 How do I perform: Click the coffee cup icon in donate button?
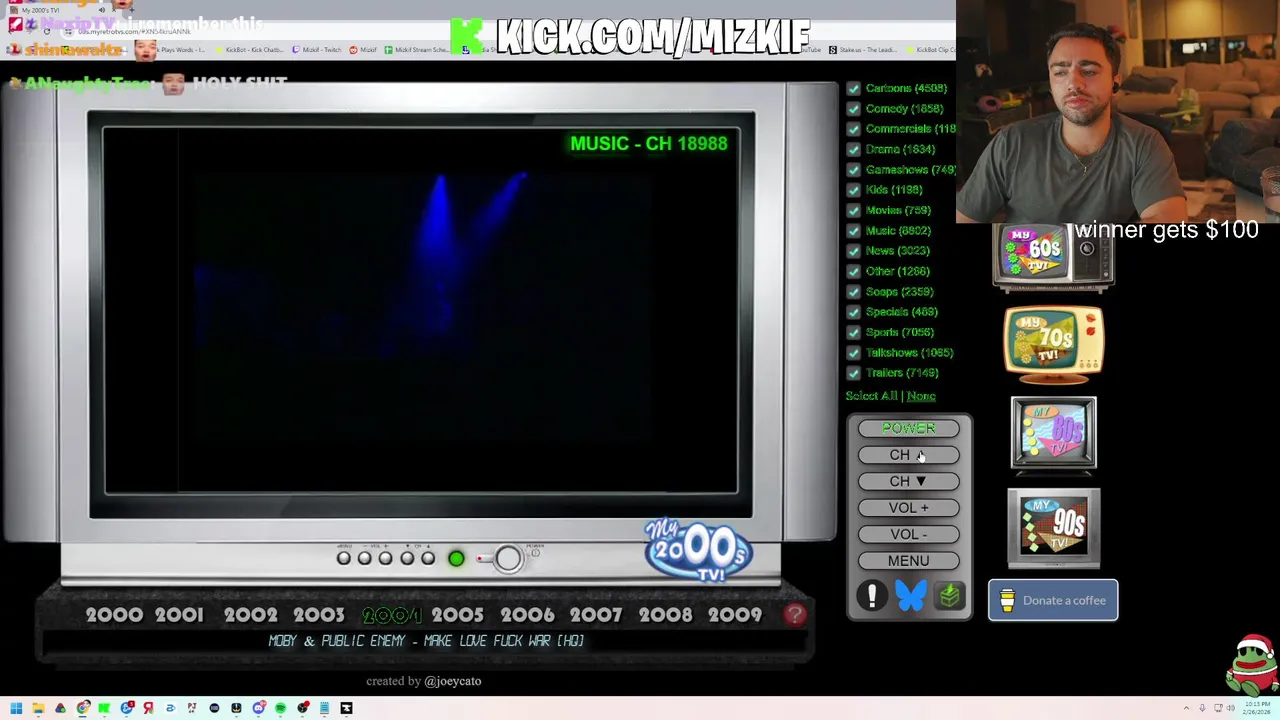(x=1007, y=600)
